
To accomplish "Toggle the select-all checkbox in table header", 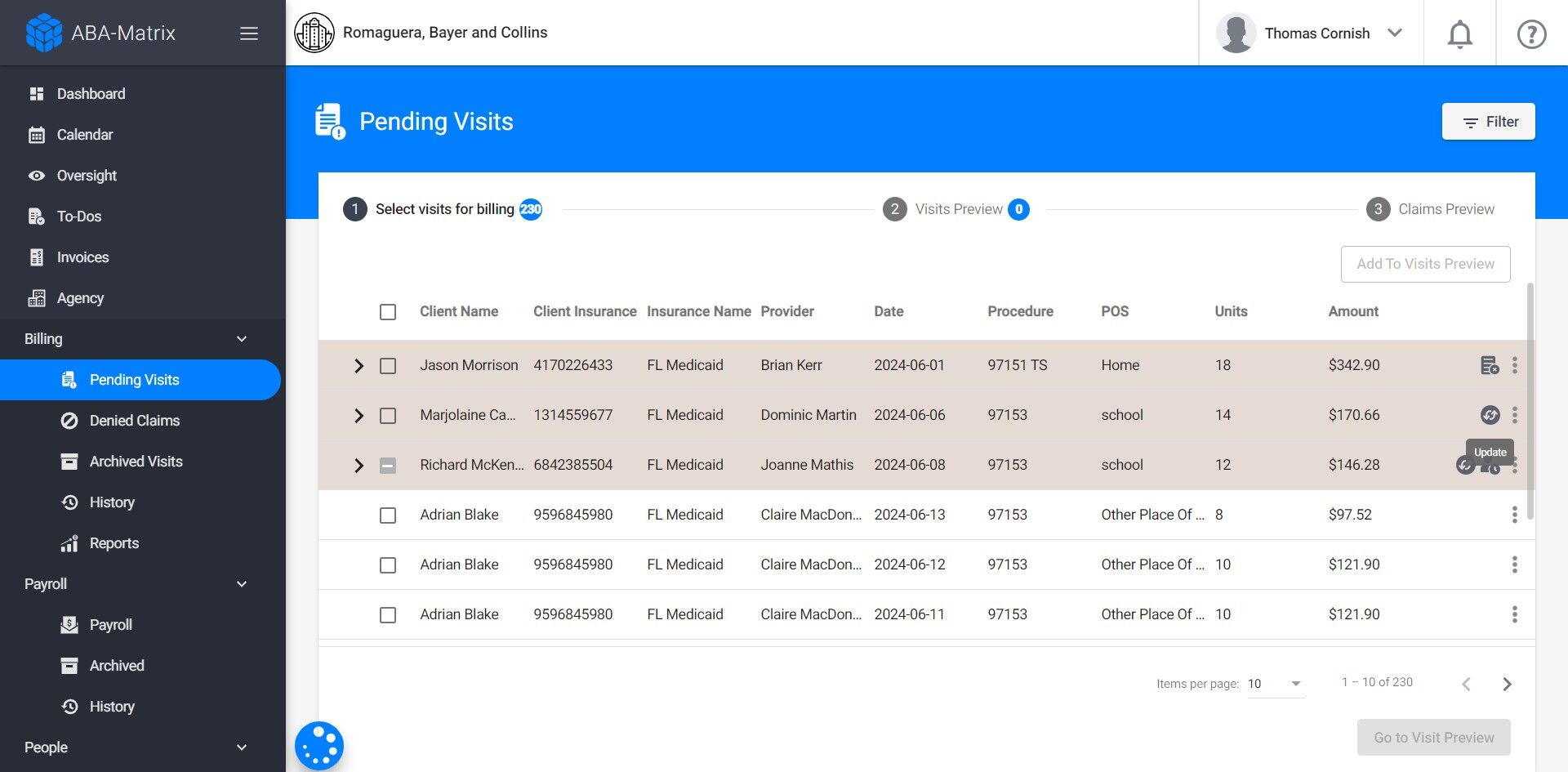I will tap(387, 312).
